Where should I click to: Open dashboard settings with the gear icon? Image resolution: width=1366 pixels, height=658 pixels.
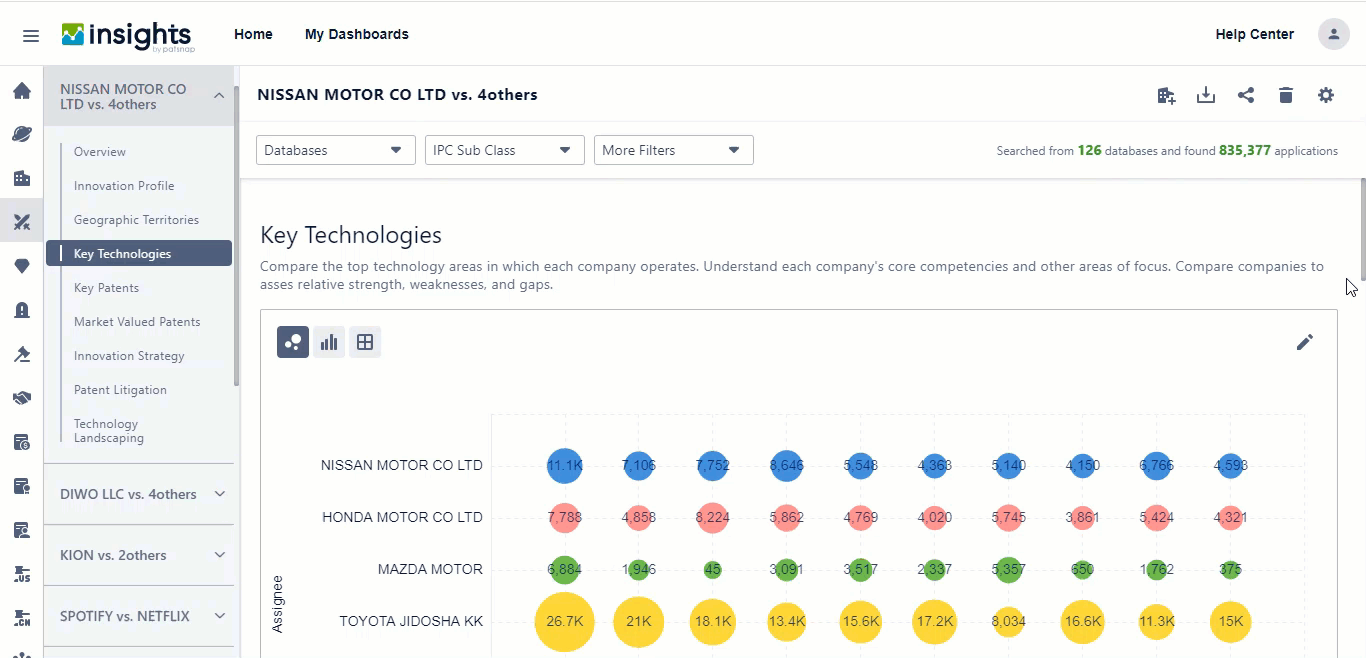pyautogui.click(x=1326, y=95)
